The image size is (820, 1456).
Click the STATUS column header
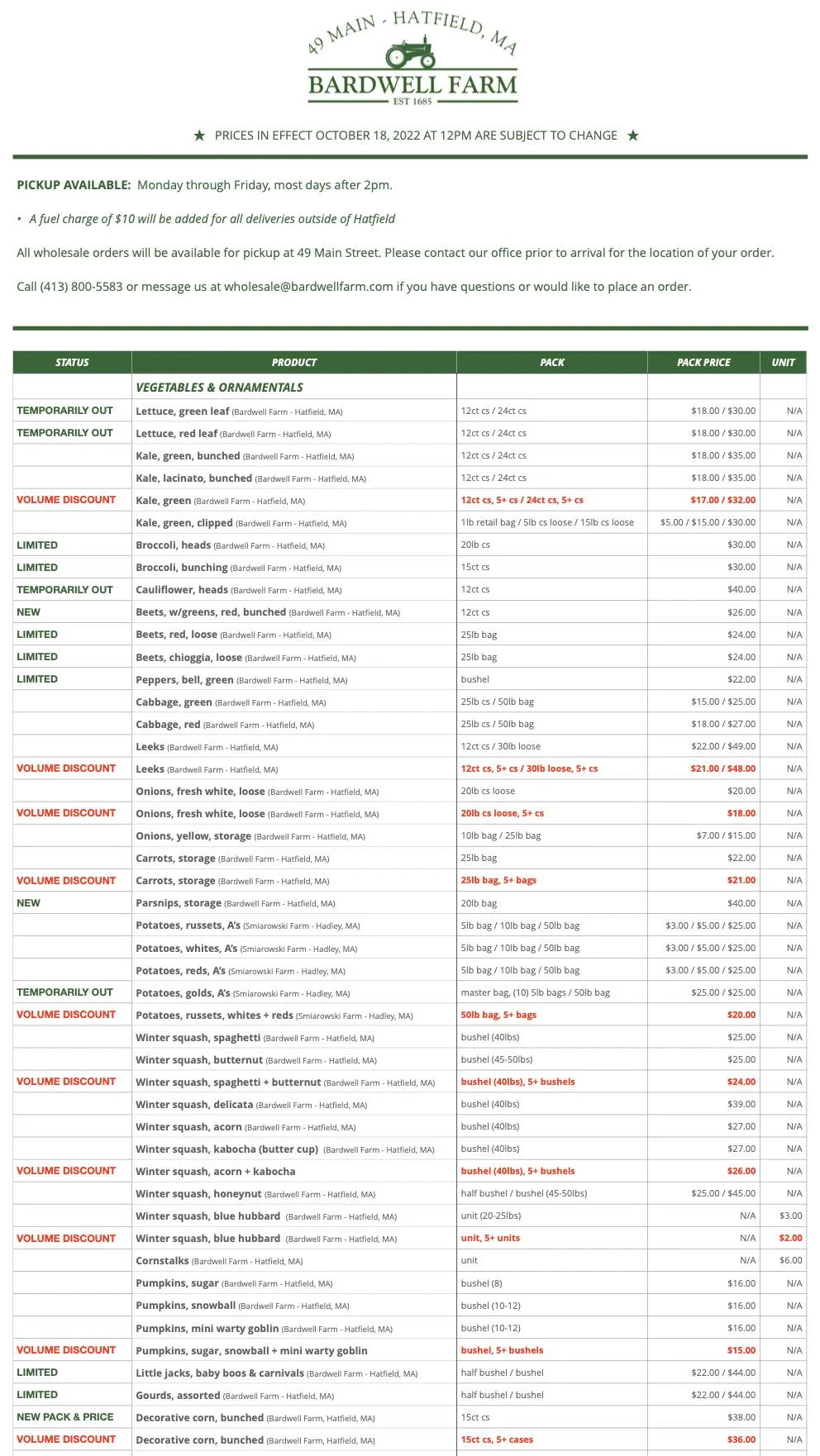[72, 362]
